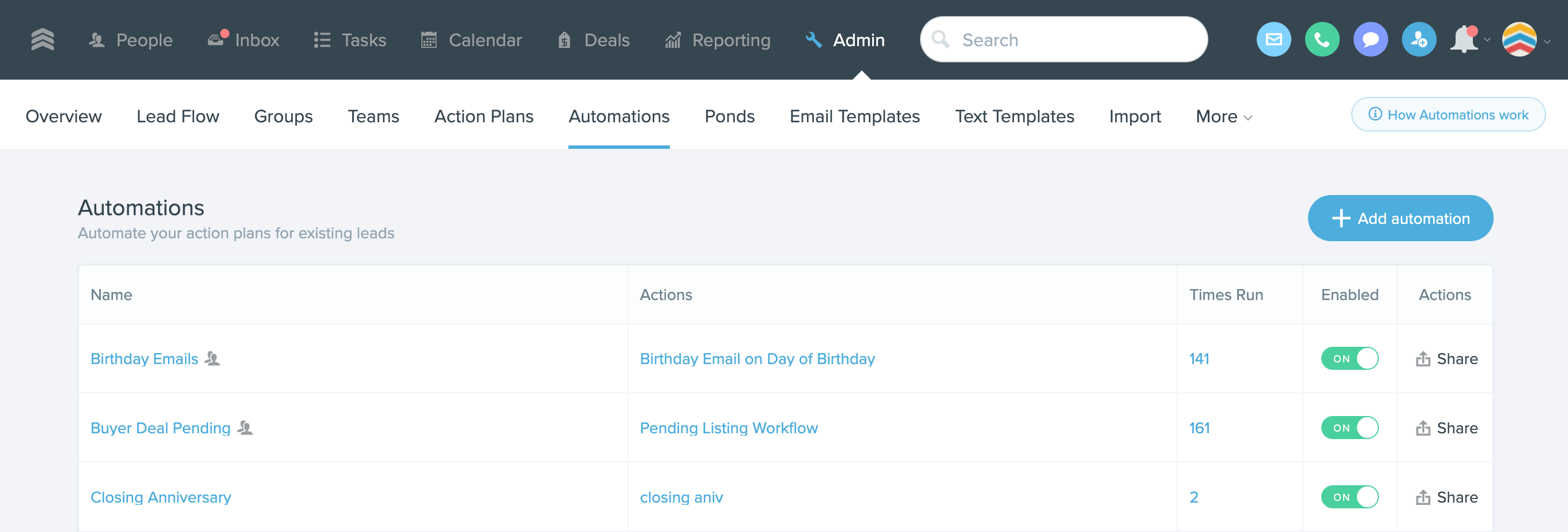Open the Deals section
The image size is (1568, 532).
click(594, 40)
